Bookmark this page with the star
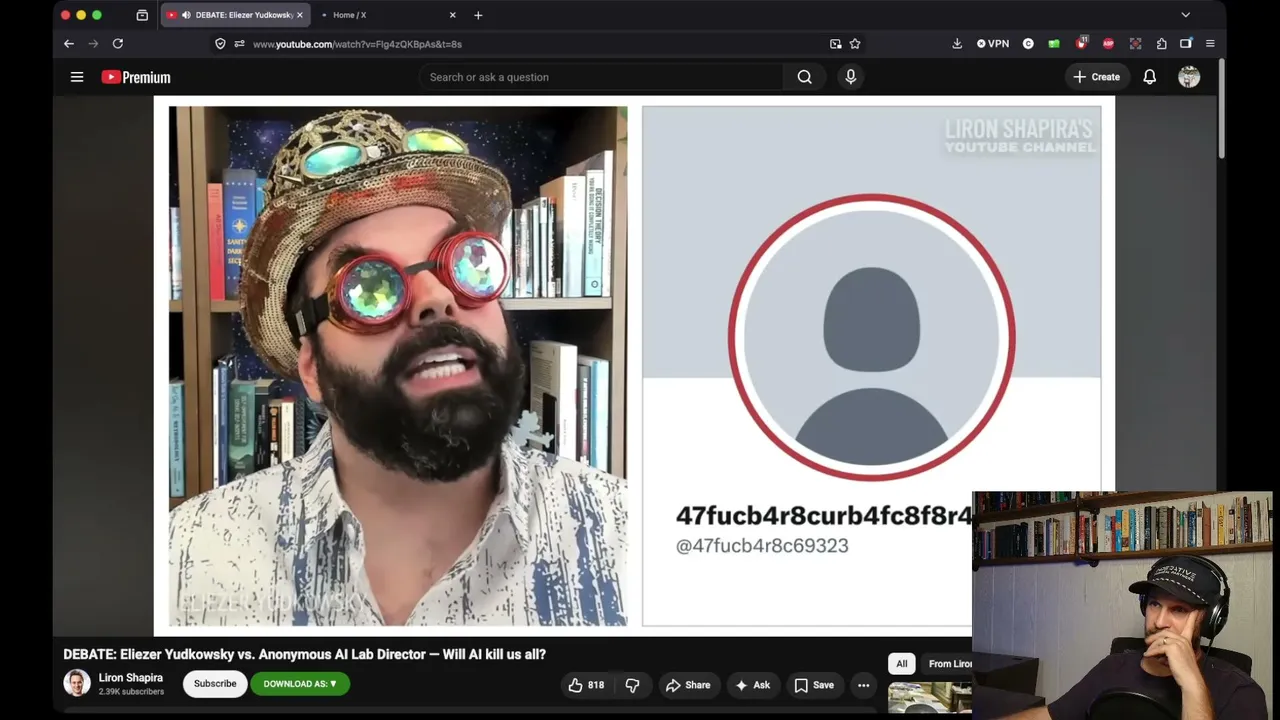 [x=855, y=44]
